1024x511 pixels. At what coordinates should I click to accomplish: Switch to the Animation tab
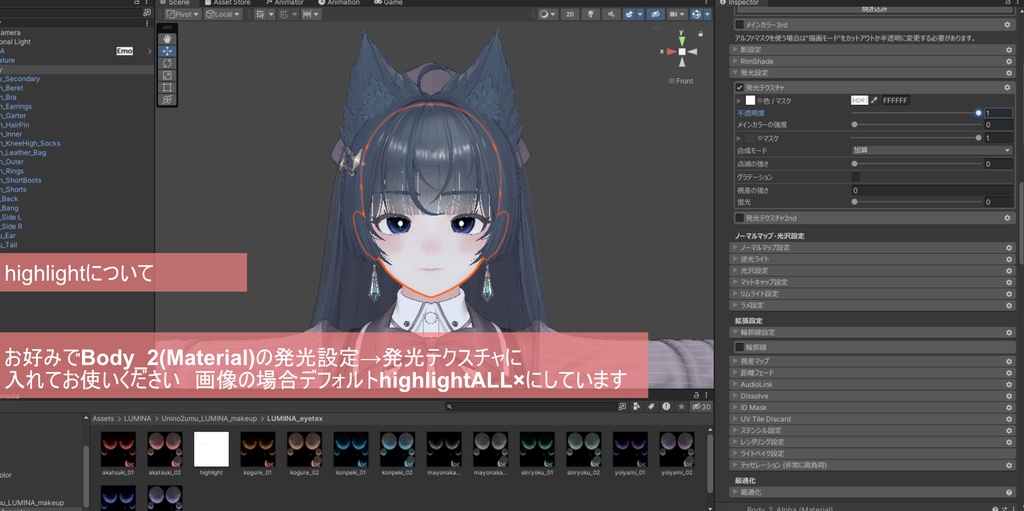(x=342, y=3)
